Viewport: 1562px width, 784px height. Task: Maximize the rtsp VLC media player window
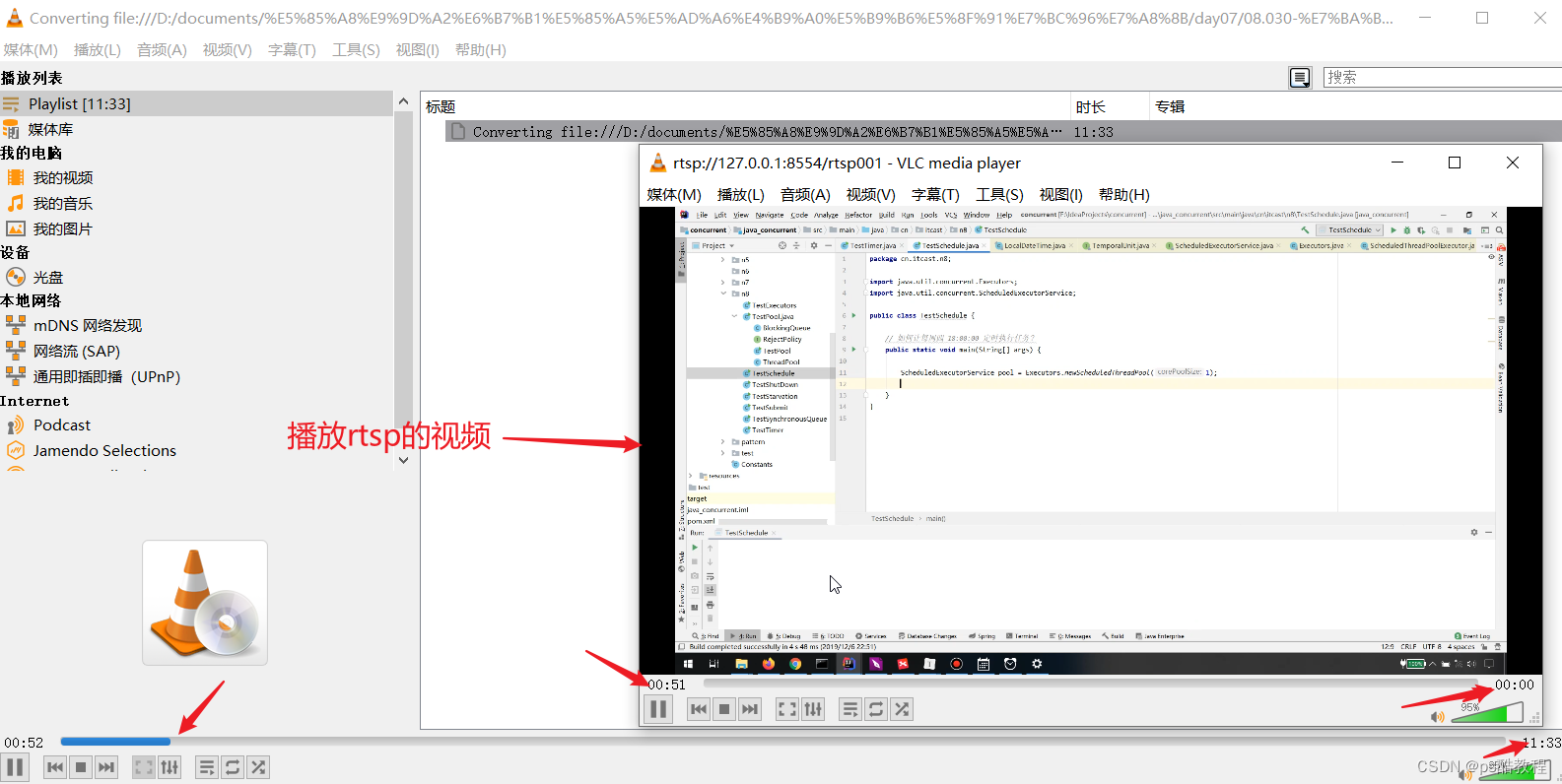[x=1455, y=163]
